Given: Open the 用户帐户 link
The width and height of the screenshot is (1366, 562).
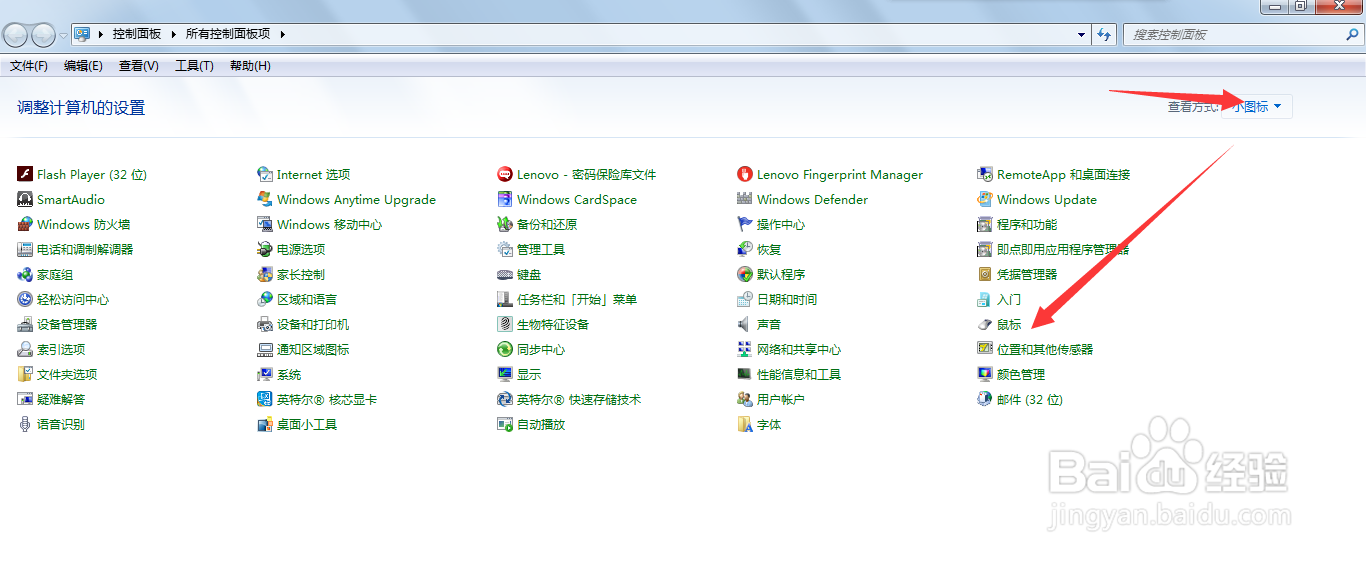Looking at the screenshot, I should click(781, 399).
